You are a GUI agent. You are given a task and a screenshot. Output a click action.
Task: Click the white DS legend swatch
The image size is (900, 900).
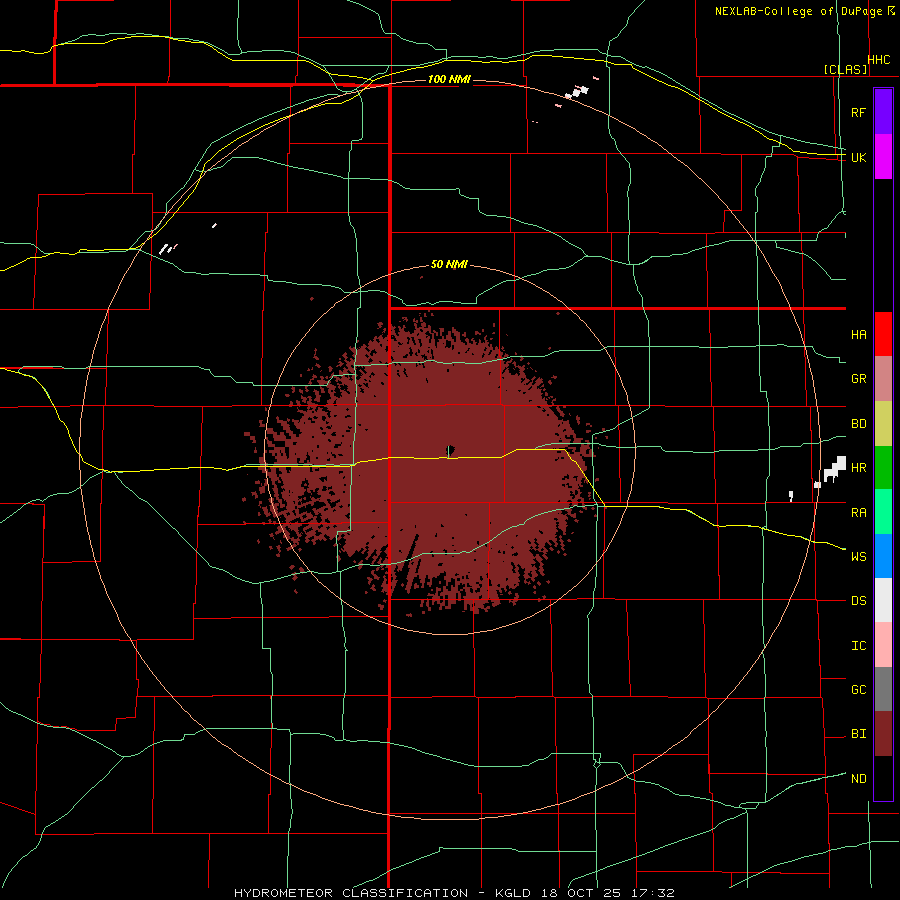pos(883,600)
